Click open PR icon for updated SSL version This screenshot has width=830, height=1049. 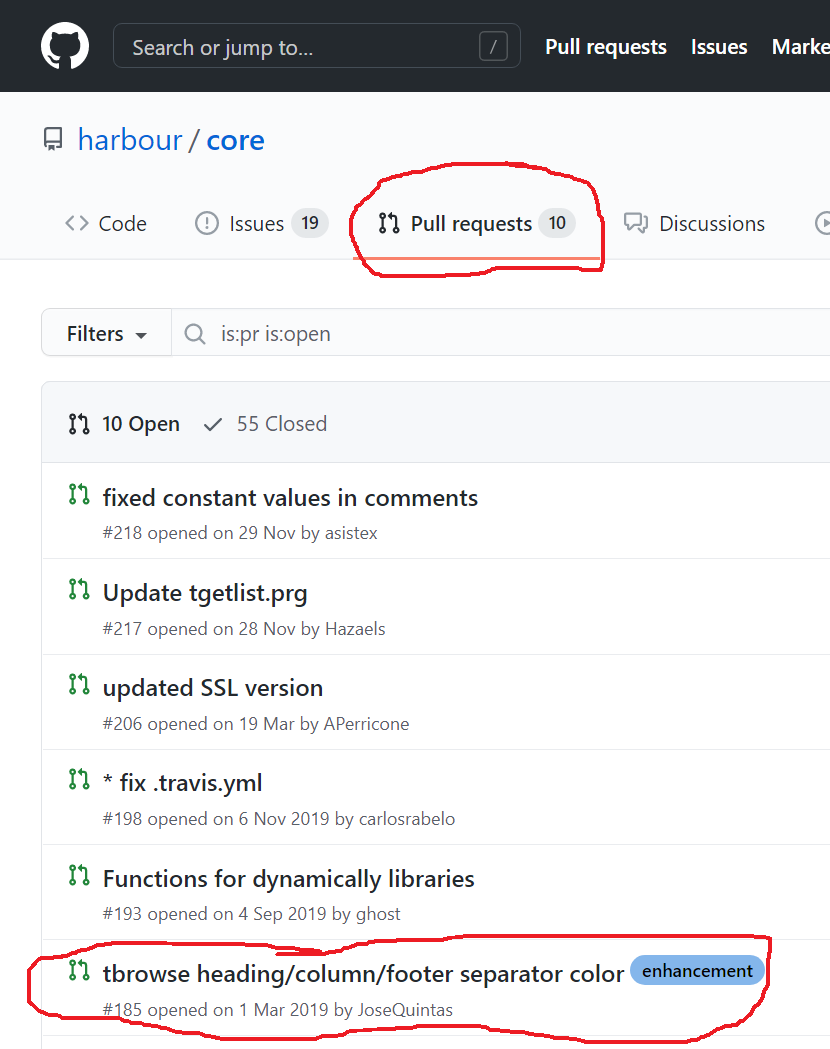[x=79, y=684]
